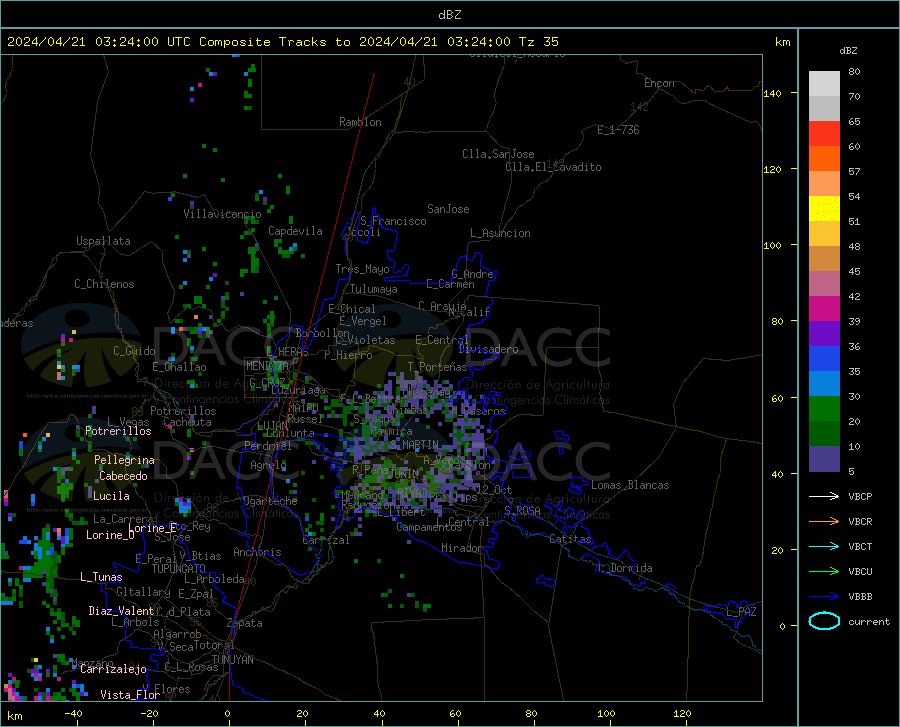
Task: Click the cyan 'current' ellipse legend icon
Action: [824, 621]
